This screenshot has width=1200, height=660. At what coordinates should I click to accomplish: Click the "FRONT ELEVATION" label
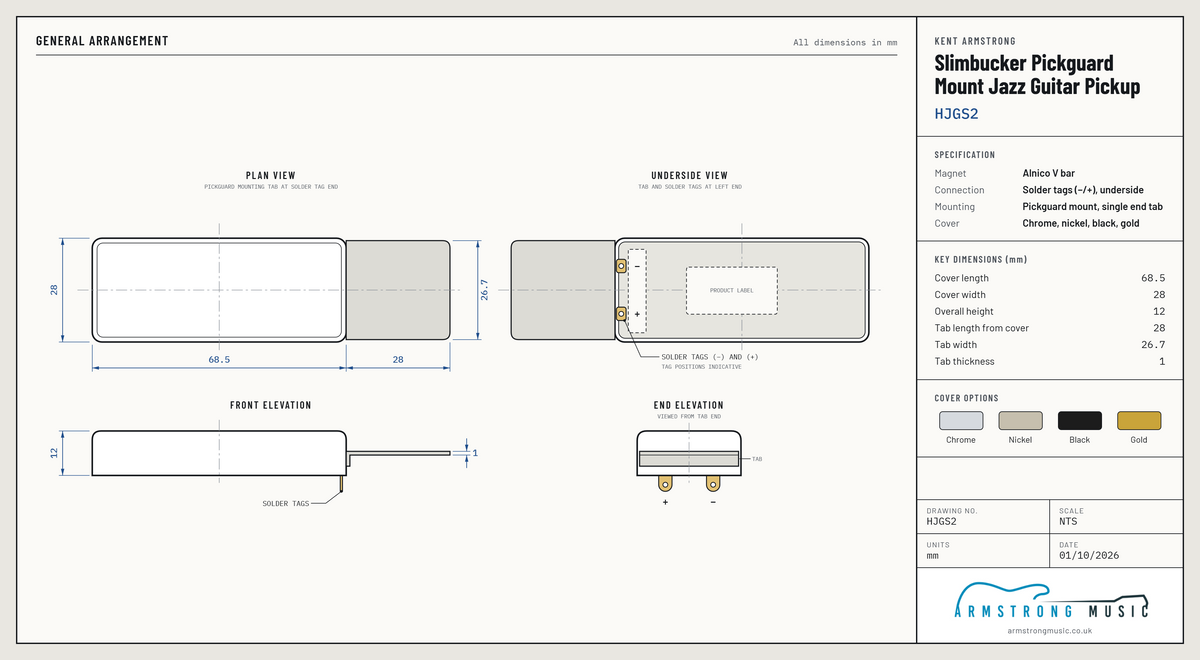tap(271, 405)
